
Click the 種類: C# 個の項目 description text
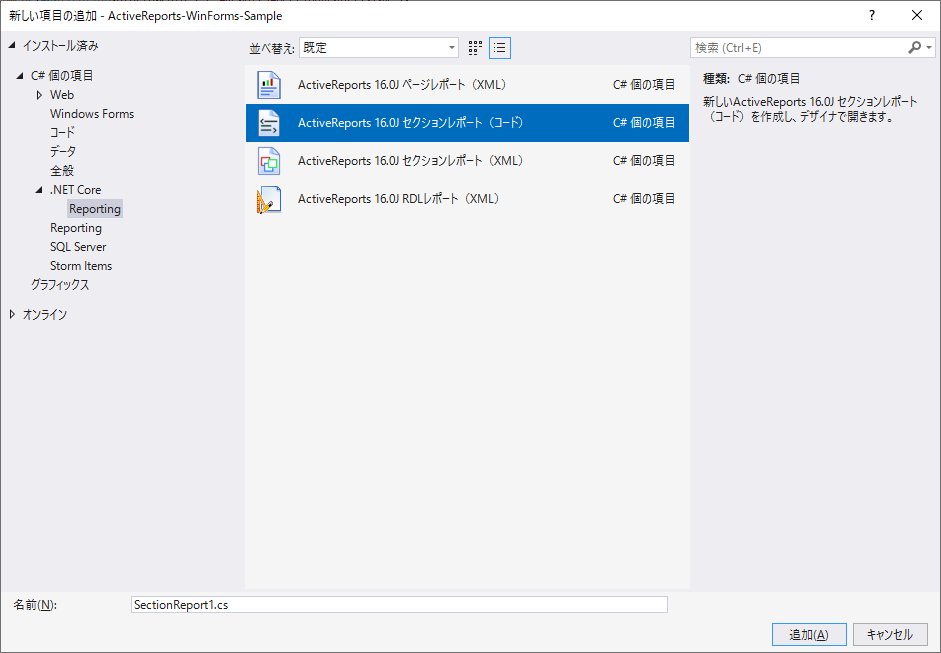point(751,79)
